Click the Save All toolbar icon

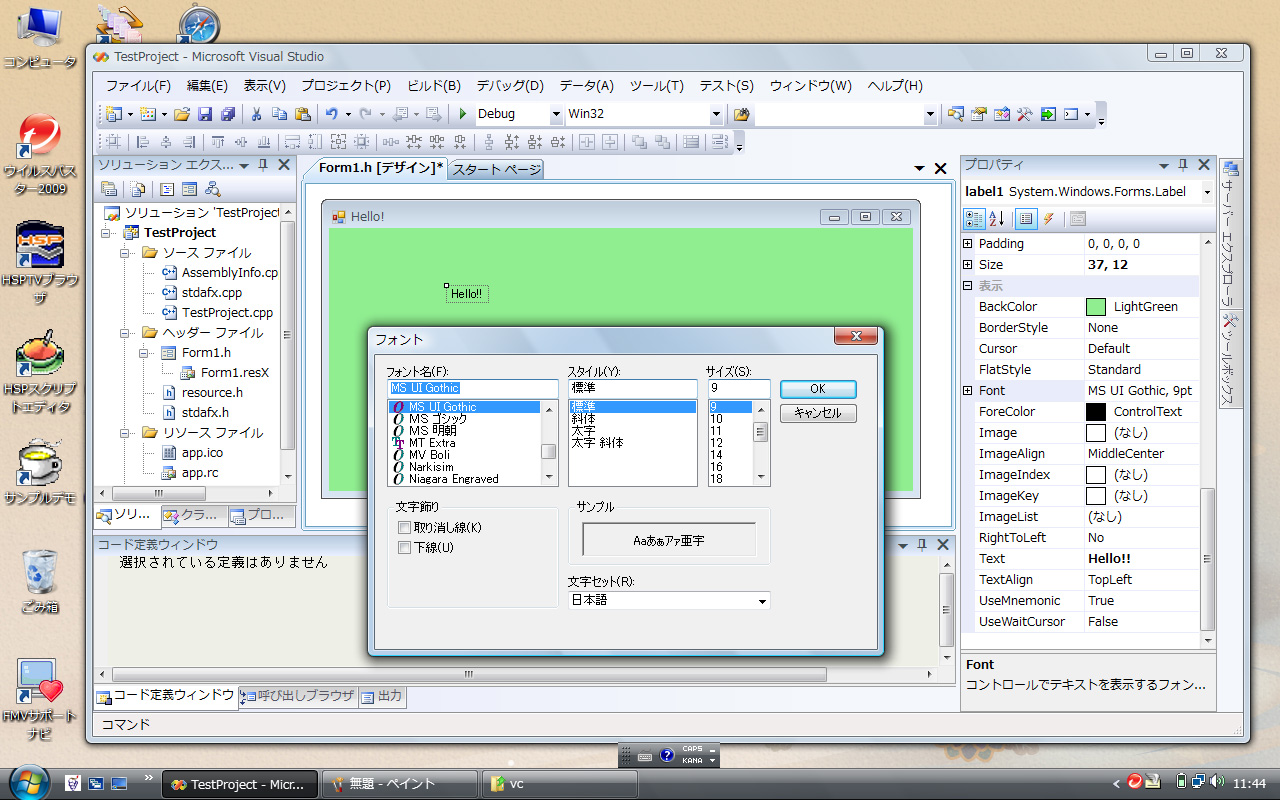(228, 114)
